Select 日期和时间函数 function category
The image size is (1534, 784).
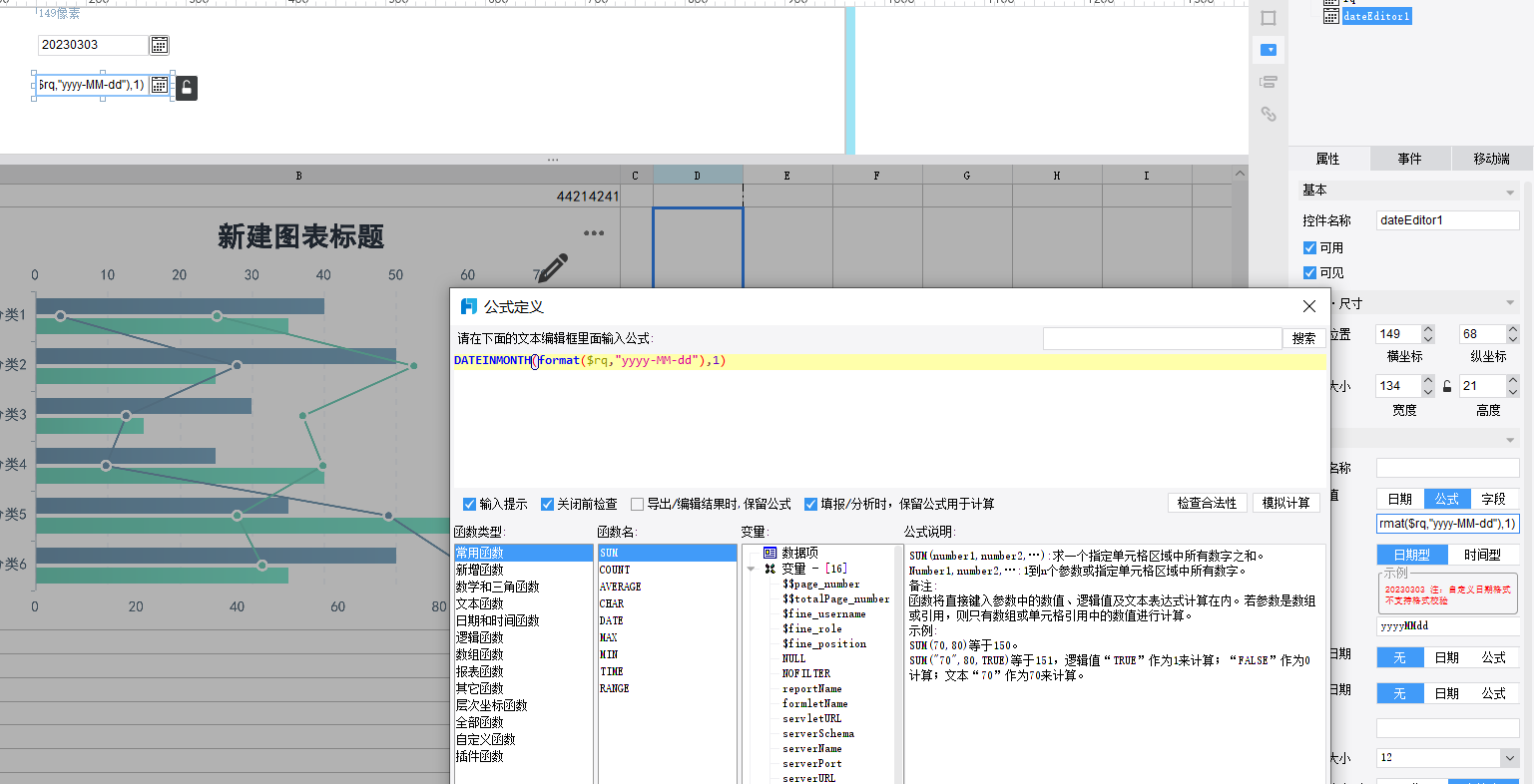pyautogui.click(x=498, y=620)
